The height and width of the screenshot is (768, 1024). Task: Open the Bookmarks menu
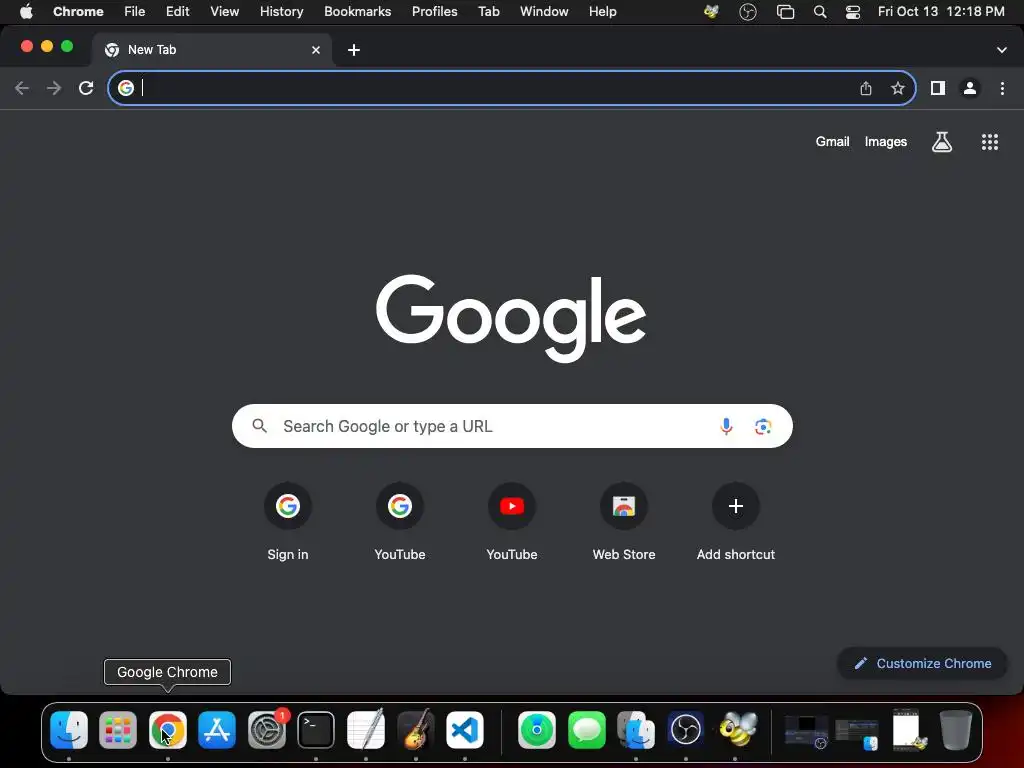[x=358, y=12]
